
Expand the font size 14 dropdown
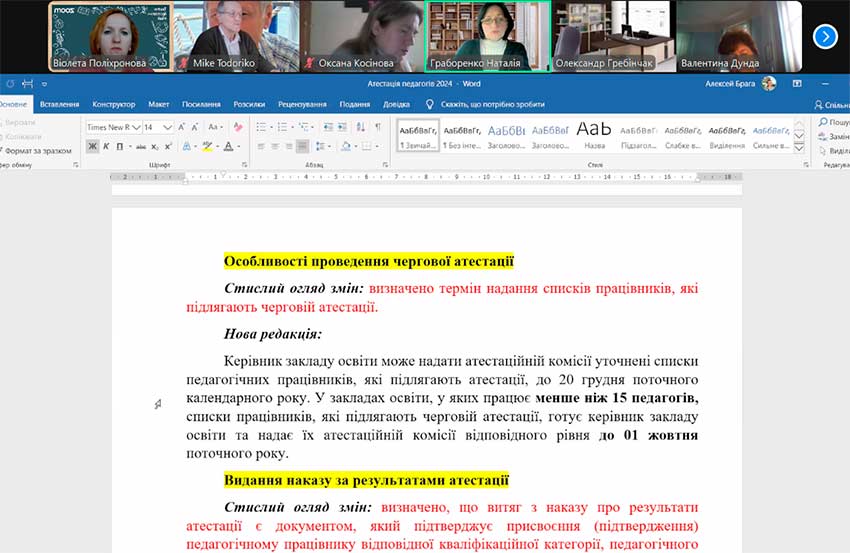(x=168, y=127)
